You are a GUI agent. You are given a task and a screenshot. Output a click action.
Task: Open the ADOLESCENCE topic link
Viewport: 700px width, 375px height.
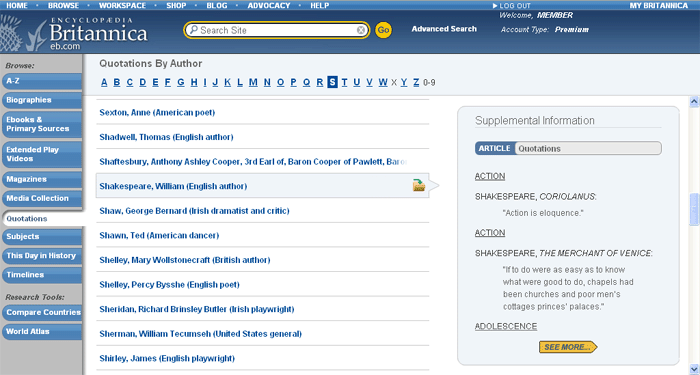[506, 326]
